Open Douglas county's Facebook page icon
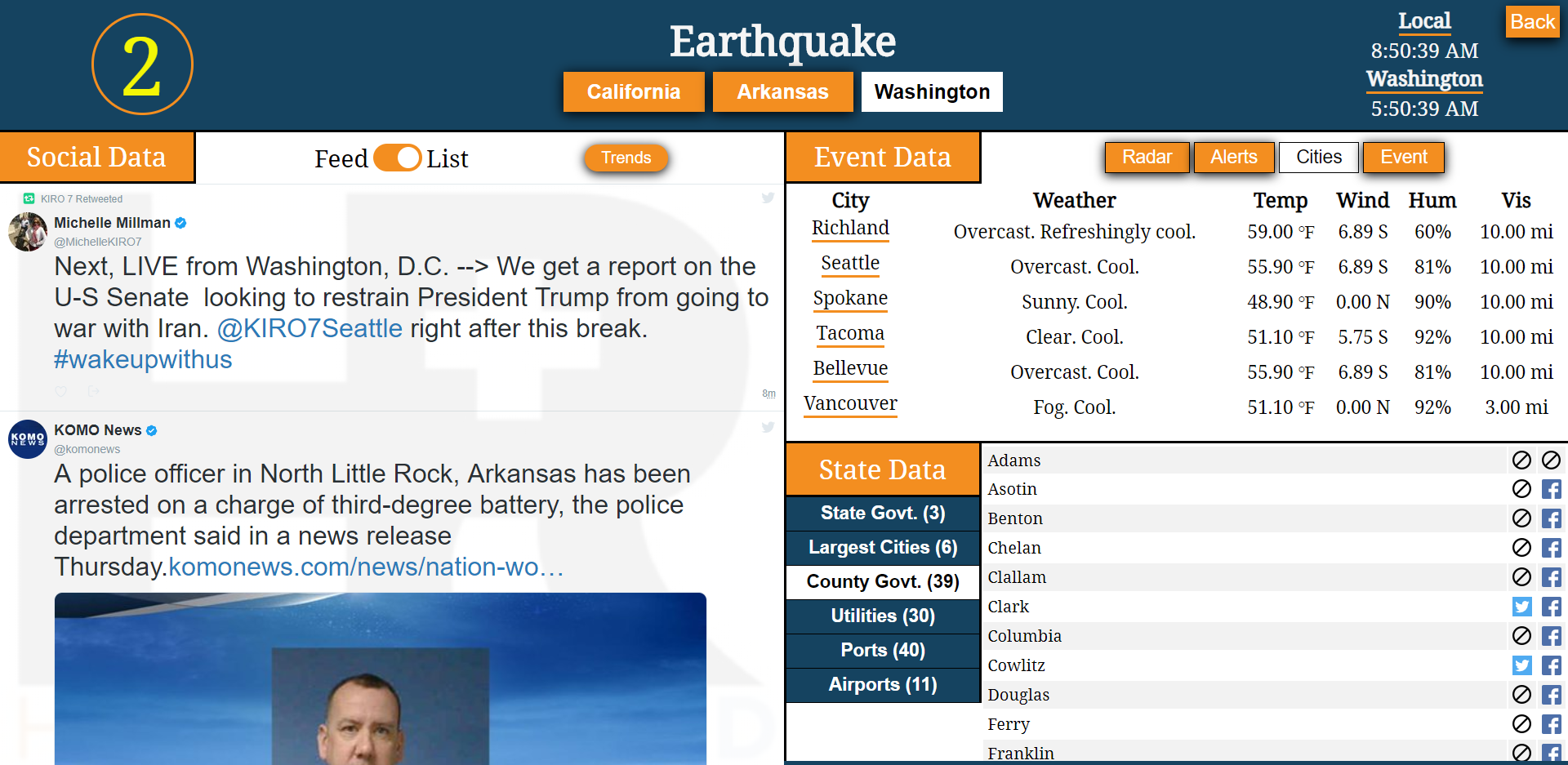Image resolution: width=1568 pixels, height=765 pixels. [x=1551, y=695]
